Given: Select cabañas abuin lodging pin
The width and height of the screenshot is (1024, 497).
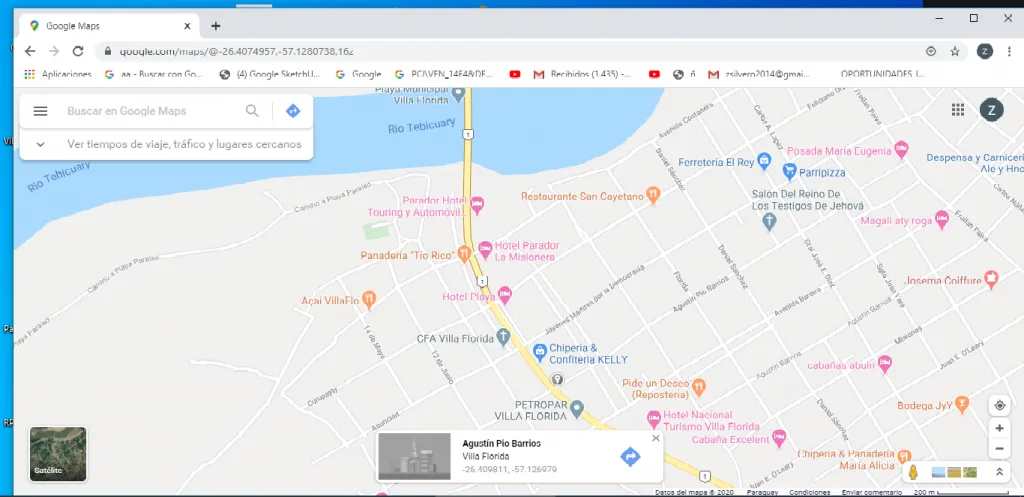Looking at the screenshot, I should point(886,364).
